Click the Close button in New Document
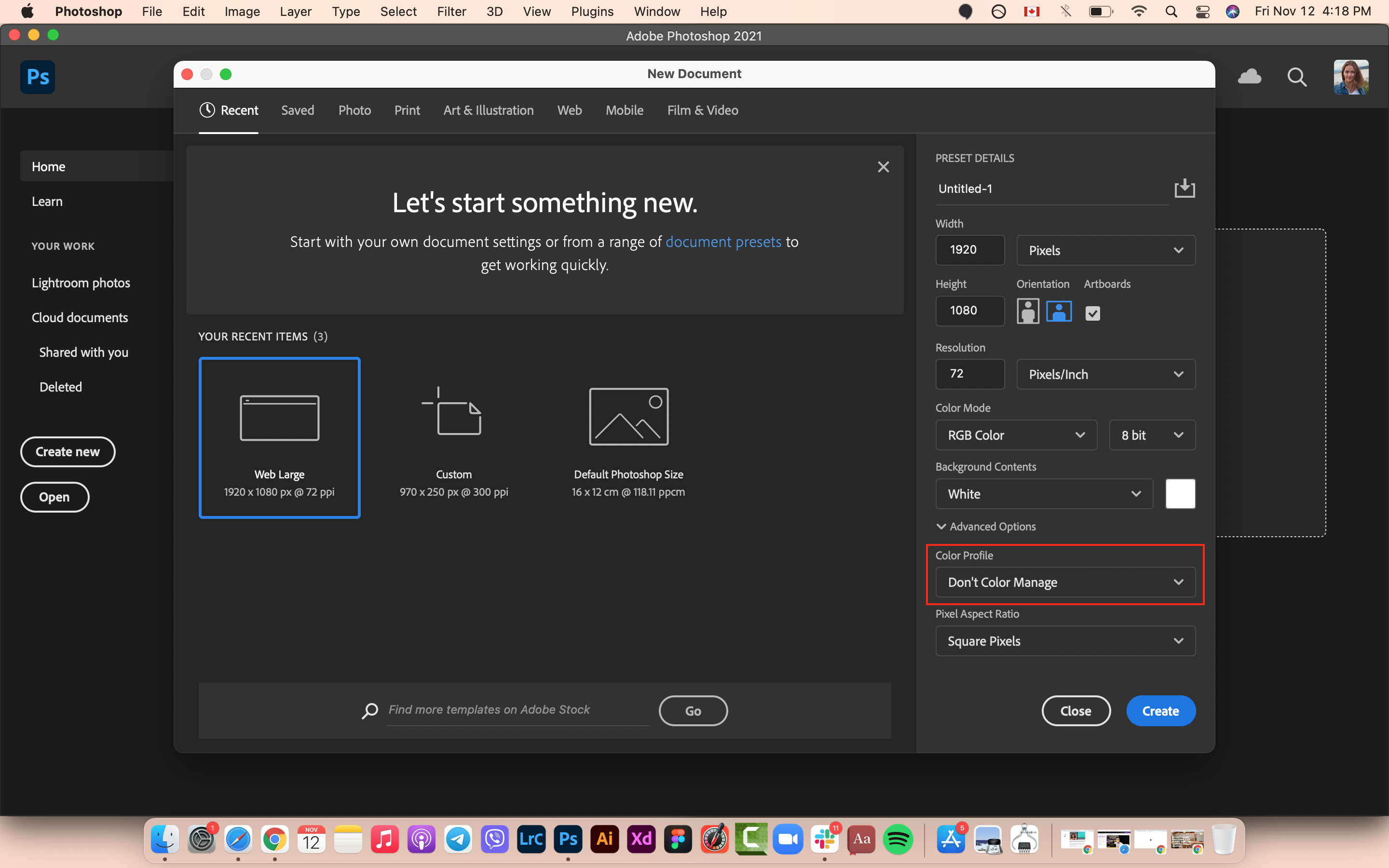Viewport: 1389px width, 868px height. (x=1076, y=711)
